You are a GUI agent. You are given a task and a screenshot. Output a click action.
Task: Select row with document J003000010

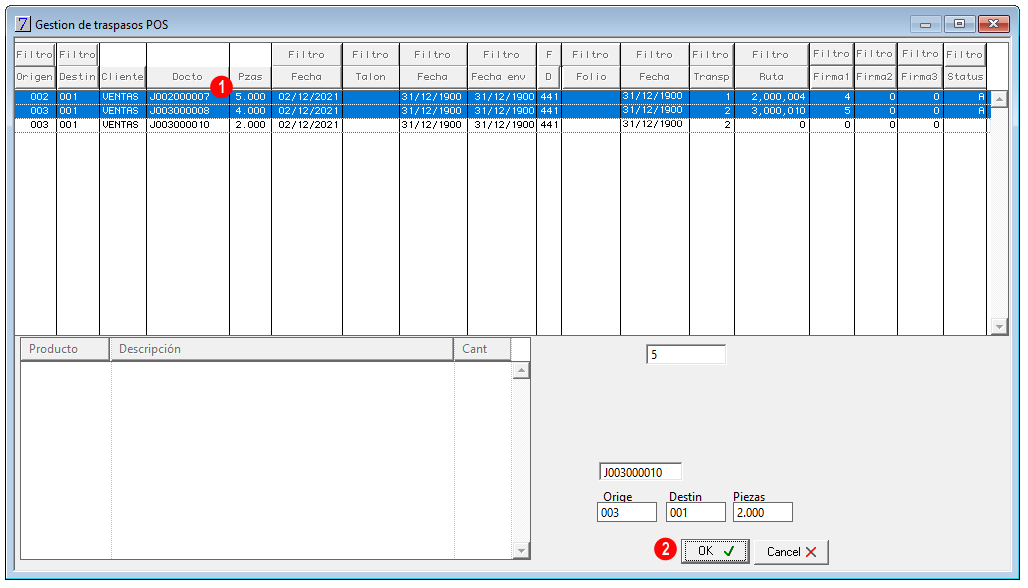coord(501,125)
